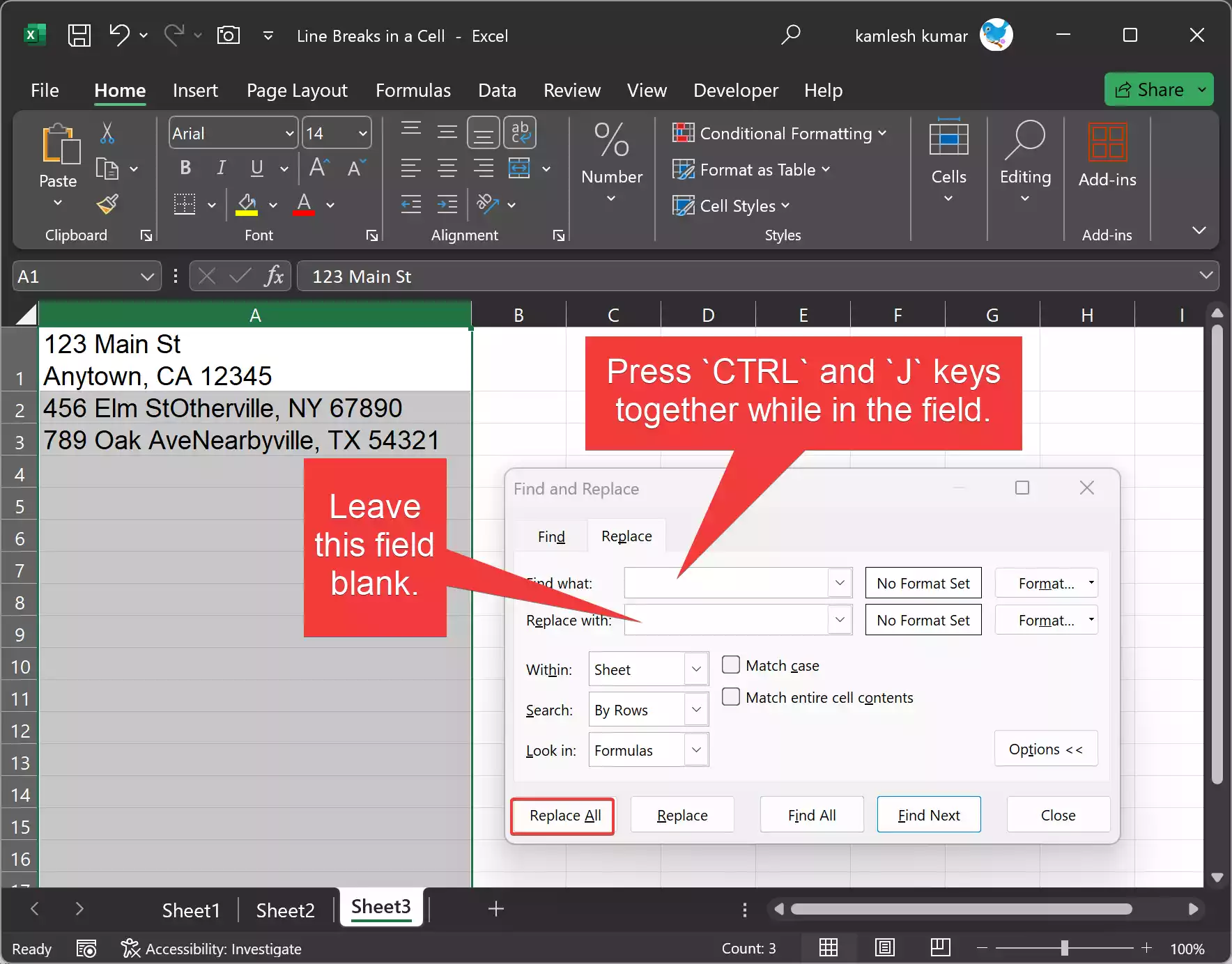Switch to Page Break Preview view
This screenshot has width=1232, height=964.
pyautogui.click(x=940, y=948)
